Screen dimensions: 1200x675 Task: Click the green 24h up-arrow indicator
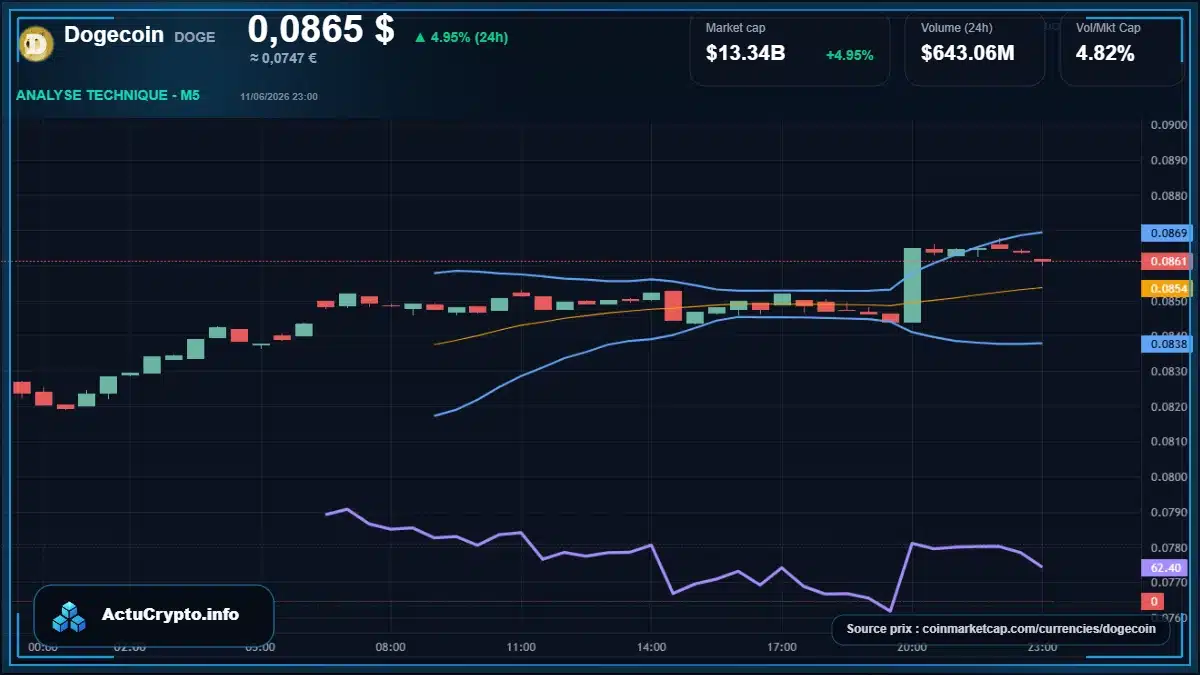pyautogui.click(x=420, y=38)
